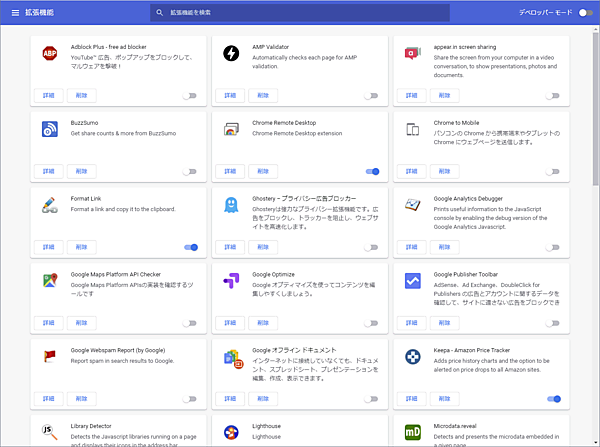Open the hamburger main menu
Screen dimensions: 600x447
click(15, 13)
